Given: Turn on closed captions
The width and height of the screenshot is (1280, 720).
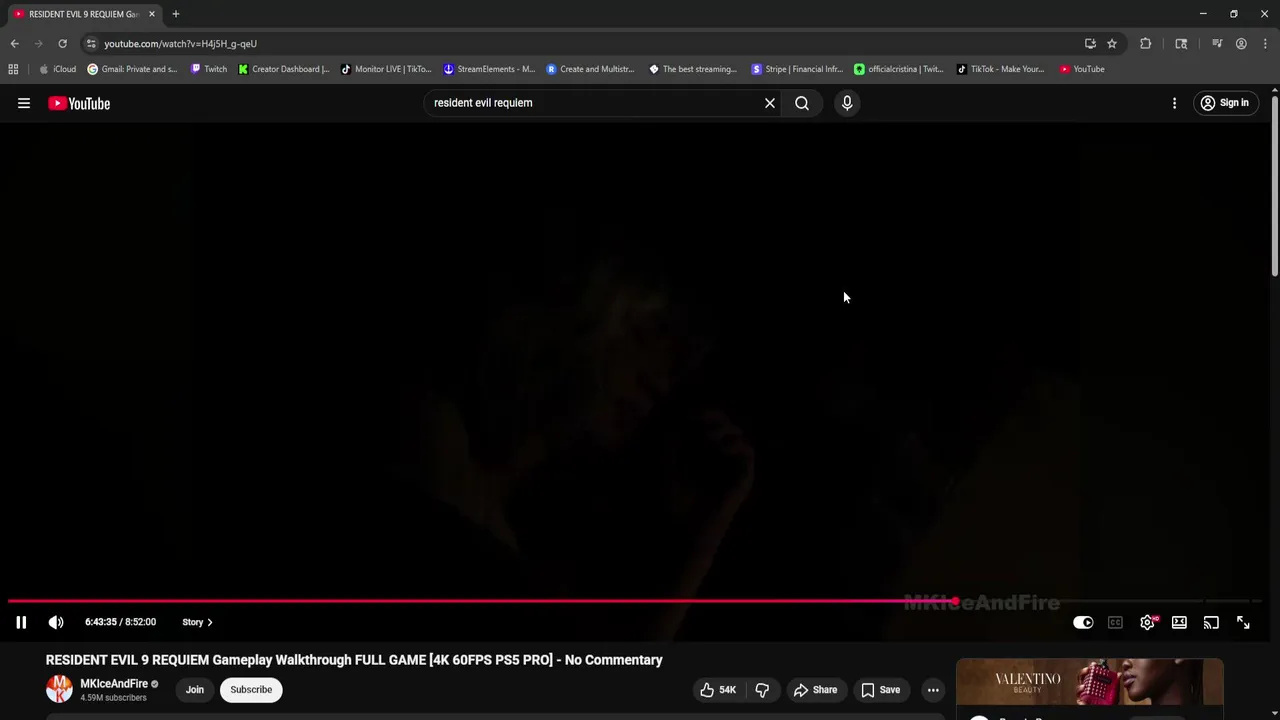Looking at the screenshot, I should [1115, 622].
